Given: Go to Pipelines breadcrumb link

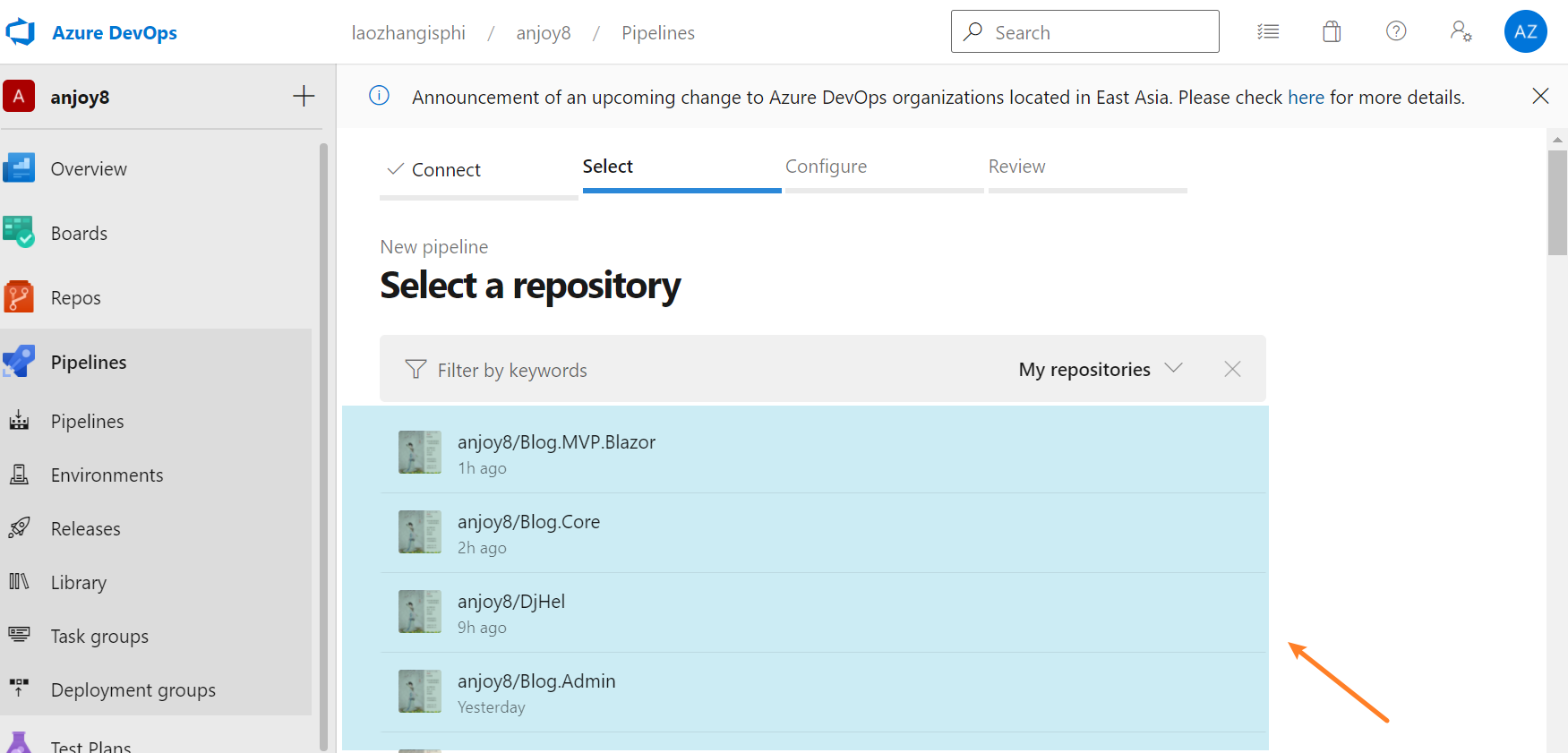Looking at the screenshot, I should 658,33.
